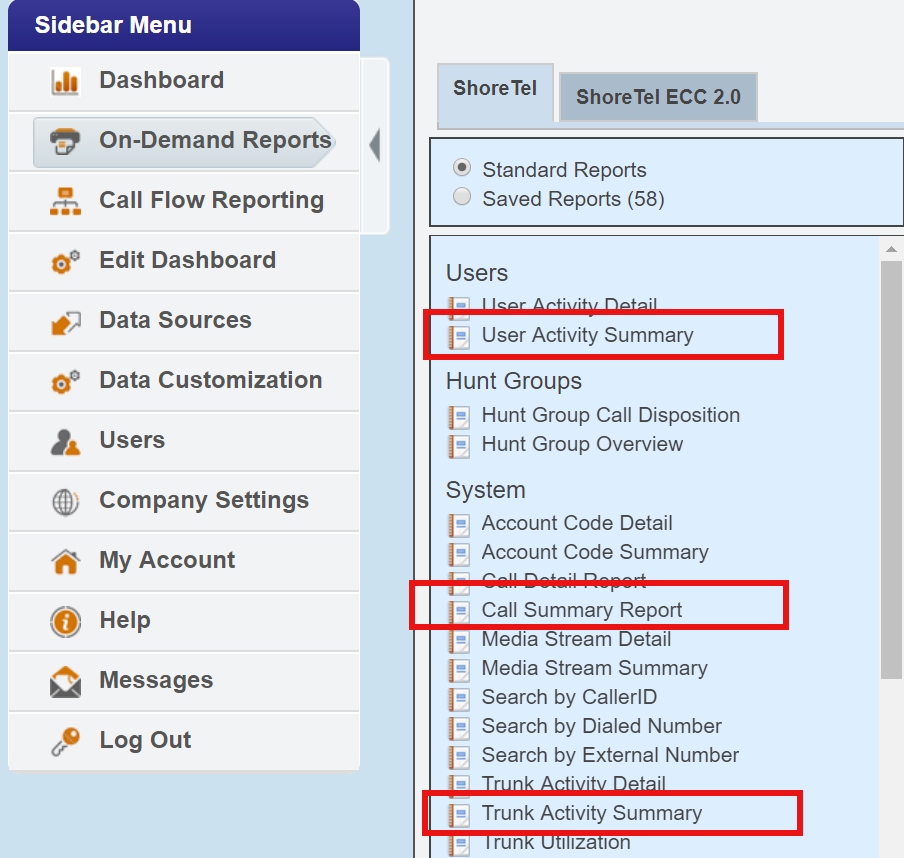Viewport: 904px width, 858px height.
Task: Click the Company Settings globe icon
Action: [x=65, y=502]
